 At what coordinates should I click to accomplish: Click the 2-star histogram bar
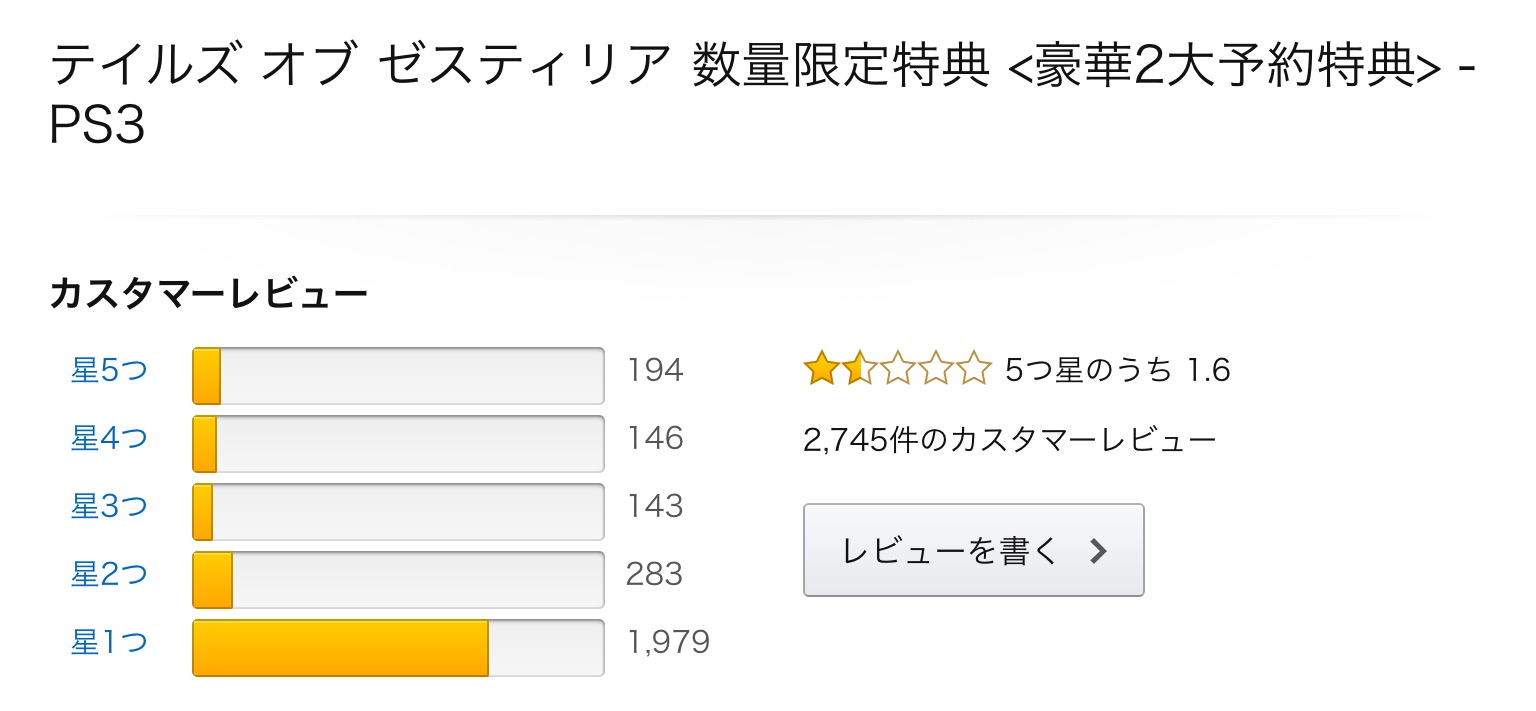coord(398,580)
